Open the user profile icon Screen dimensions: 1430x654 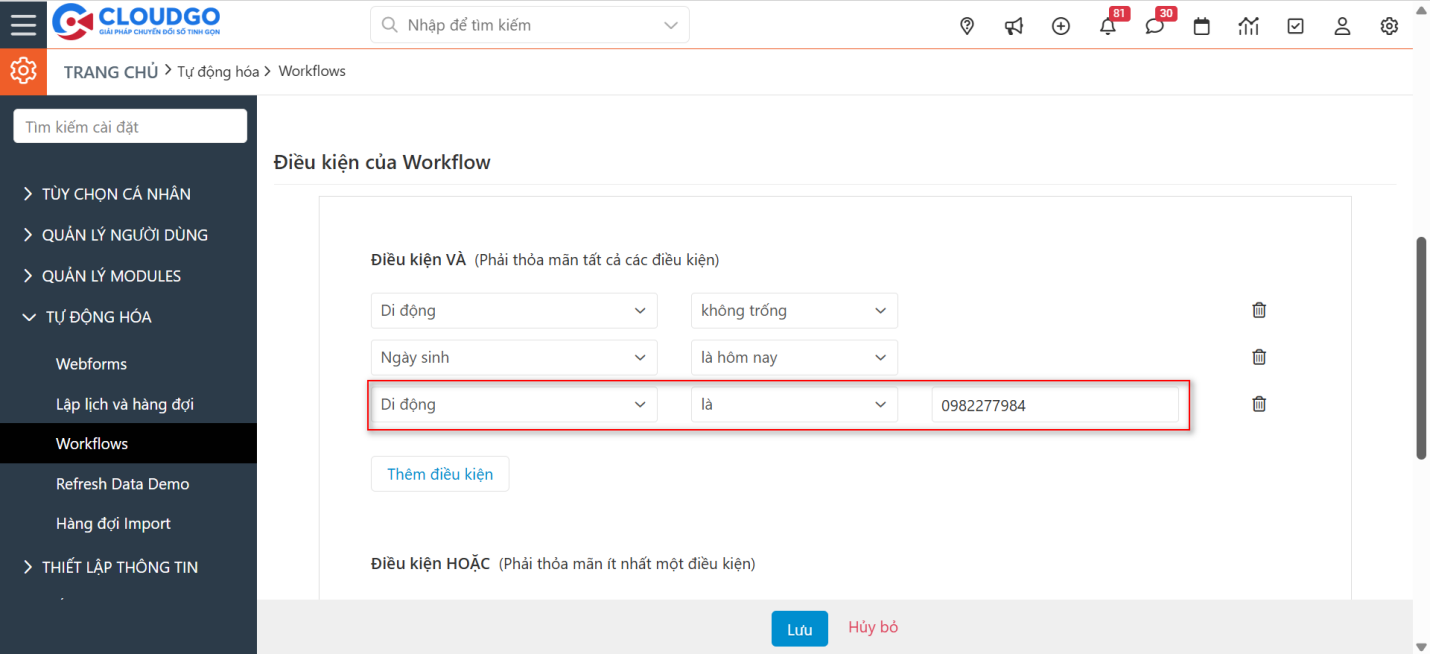(x=1342, y=26)
